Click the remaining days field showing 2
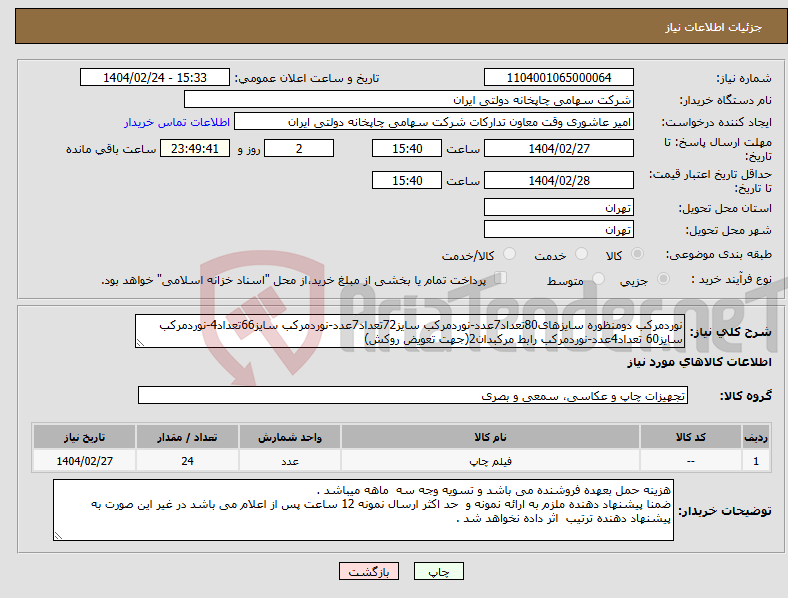788x598 pixels. point(299,148)
